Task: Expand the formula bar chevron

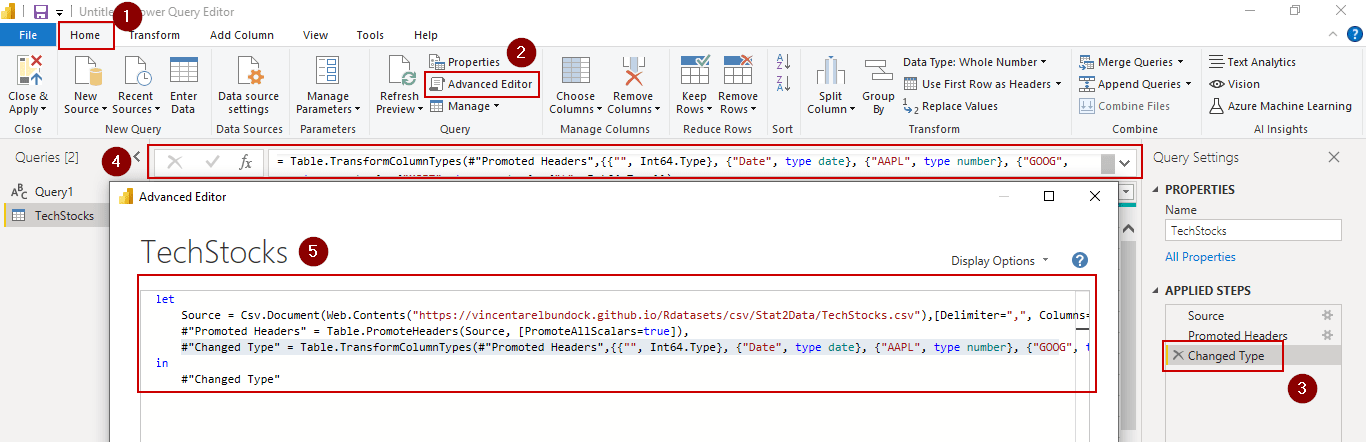Action: [x=1125, y=162]
